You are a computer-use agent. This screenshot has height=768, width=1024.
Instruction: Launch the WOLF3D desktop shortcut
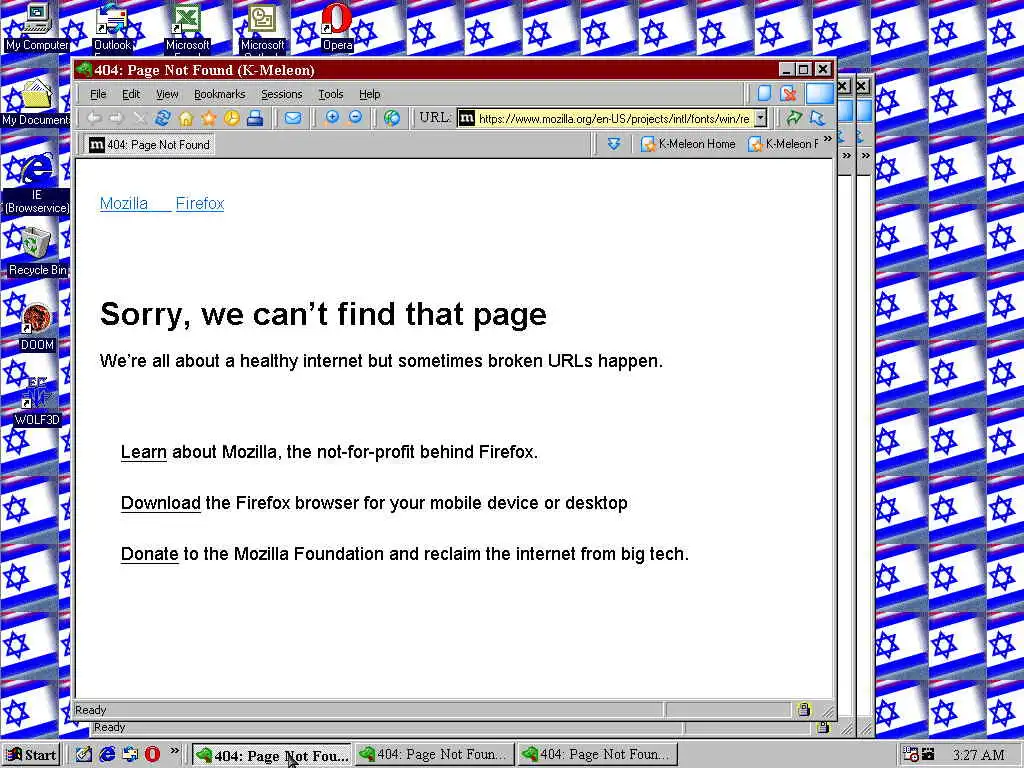click(37, 403)
